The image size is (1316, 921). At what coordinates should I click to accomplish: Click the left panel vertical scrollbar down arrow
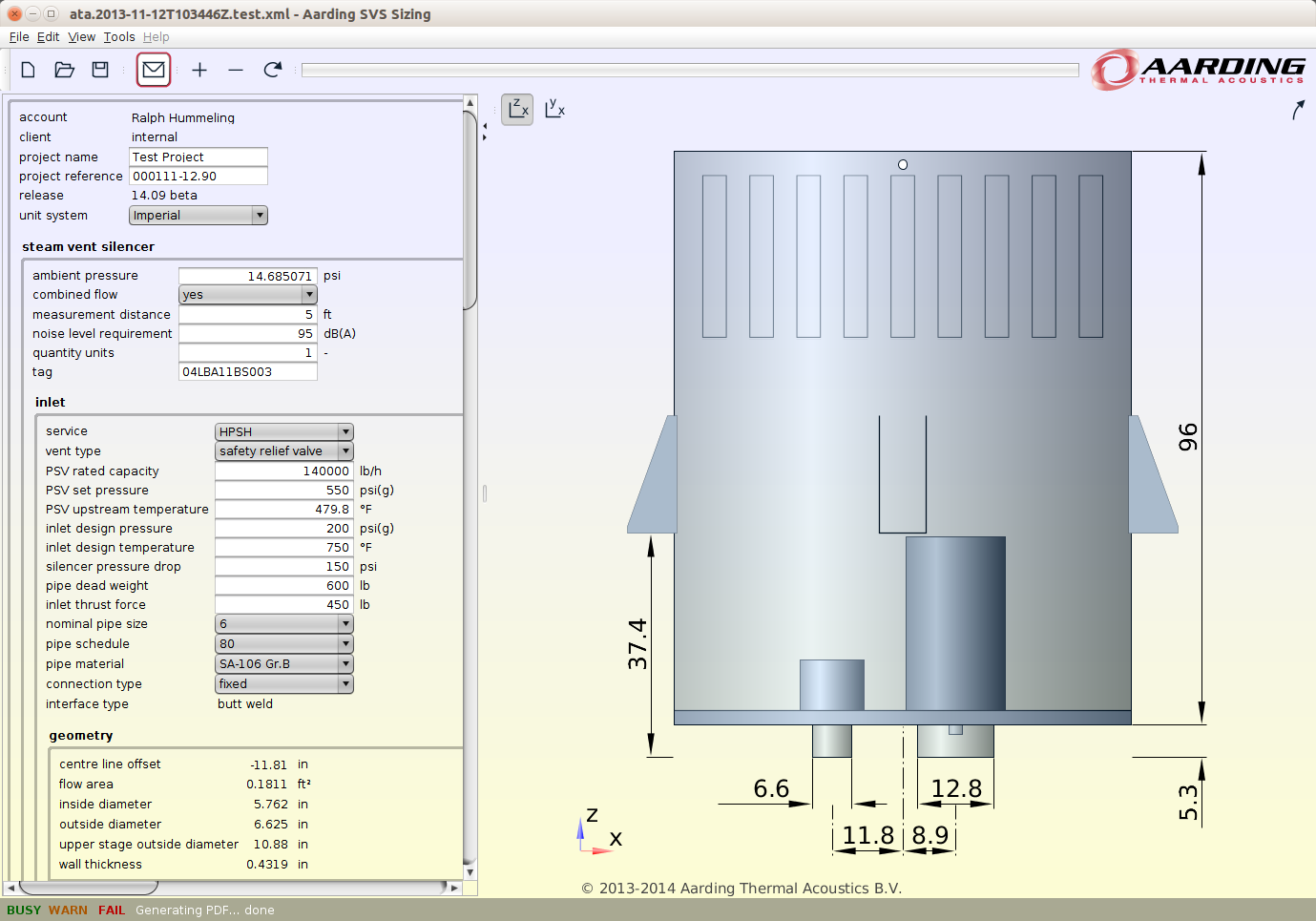470,871
